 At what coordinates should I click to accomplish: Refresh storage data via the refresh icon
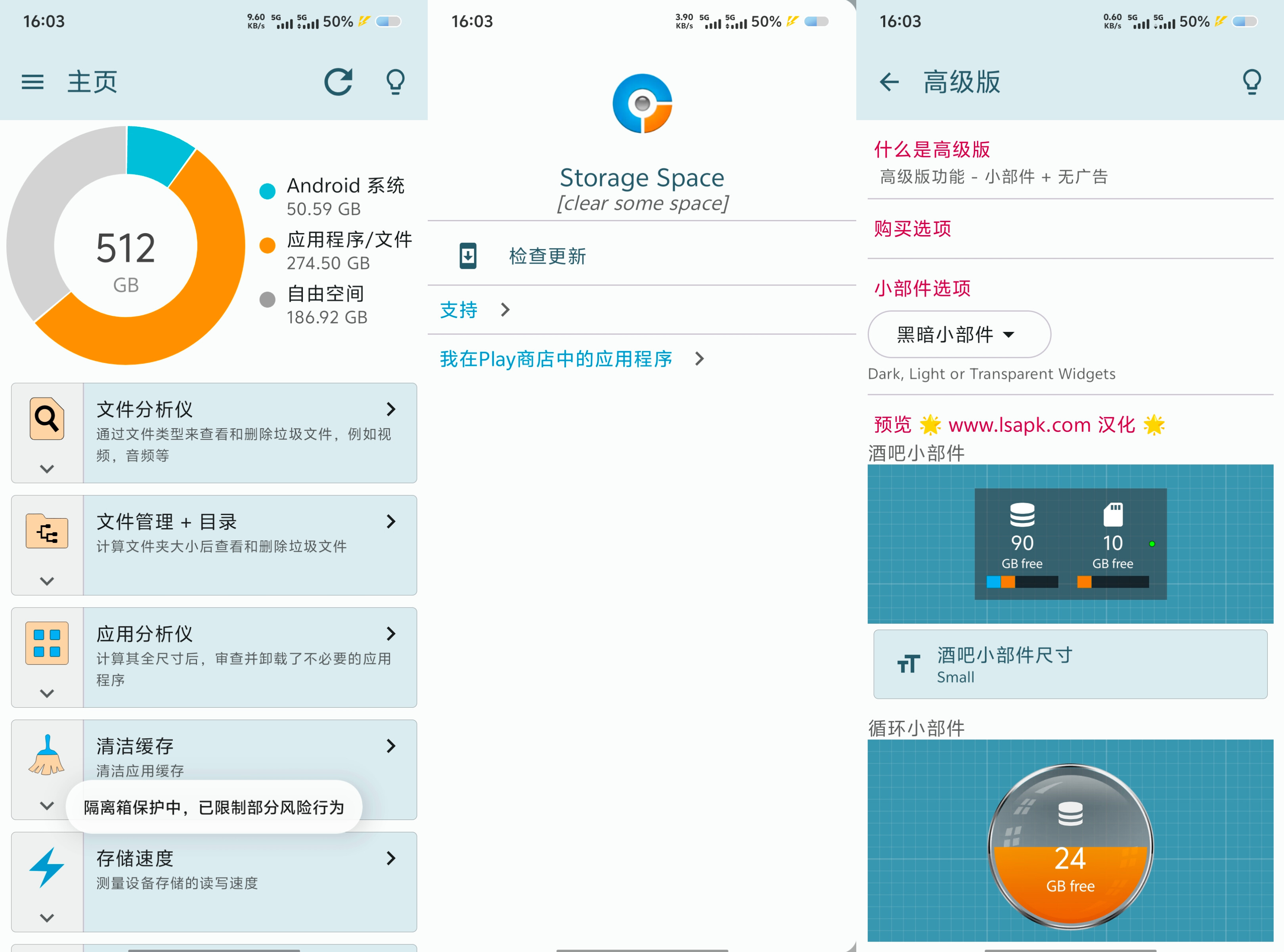pyautogui.click(x=339, y=81)
